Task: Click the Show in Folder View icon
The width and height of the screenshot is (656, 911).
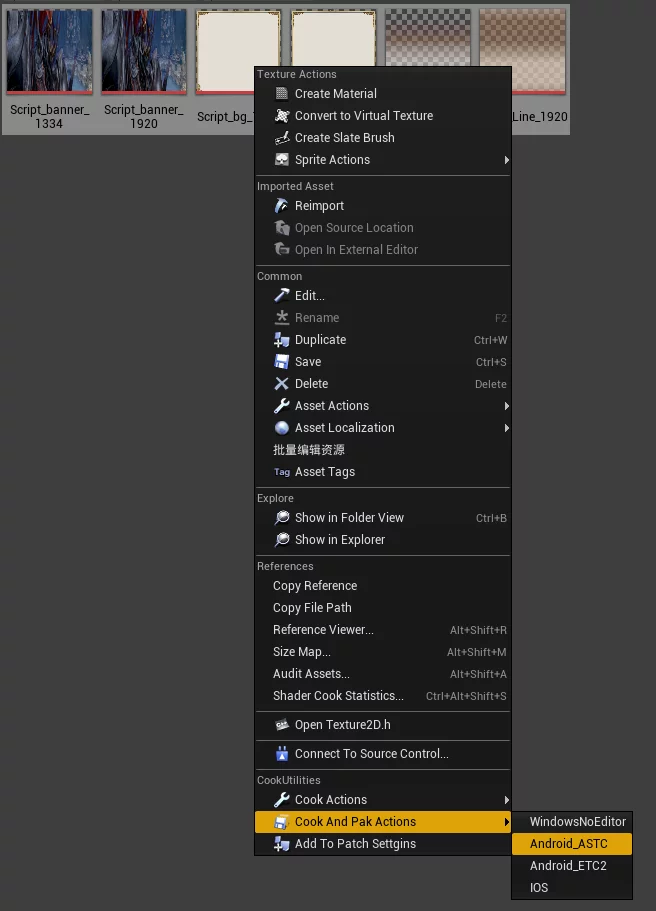Action: point(282,518)
